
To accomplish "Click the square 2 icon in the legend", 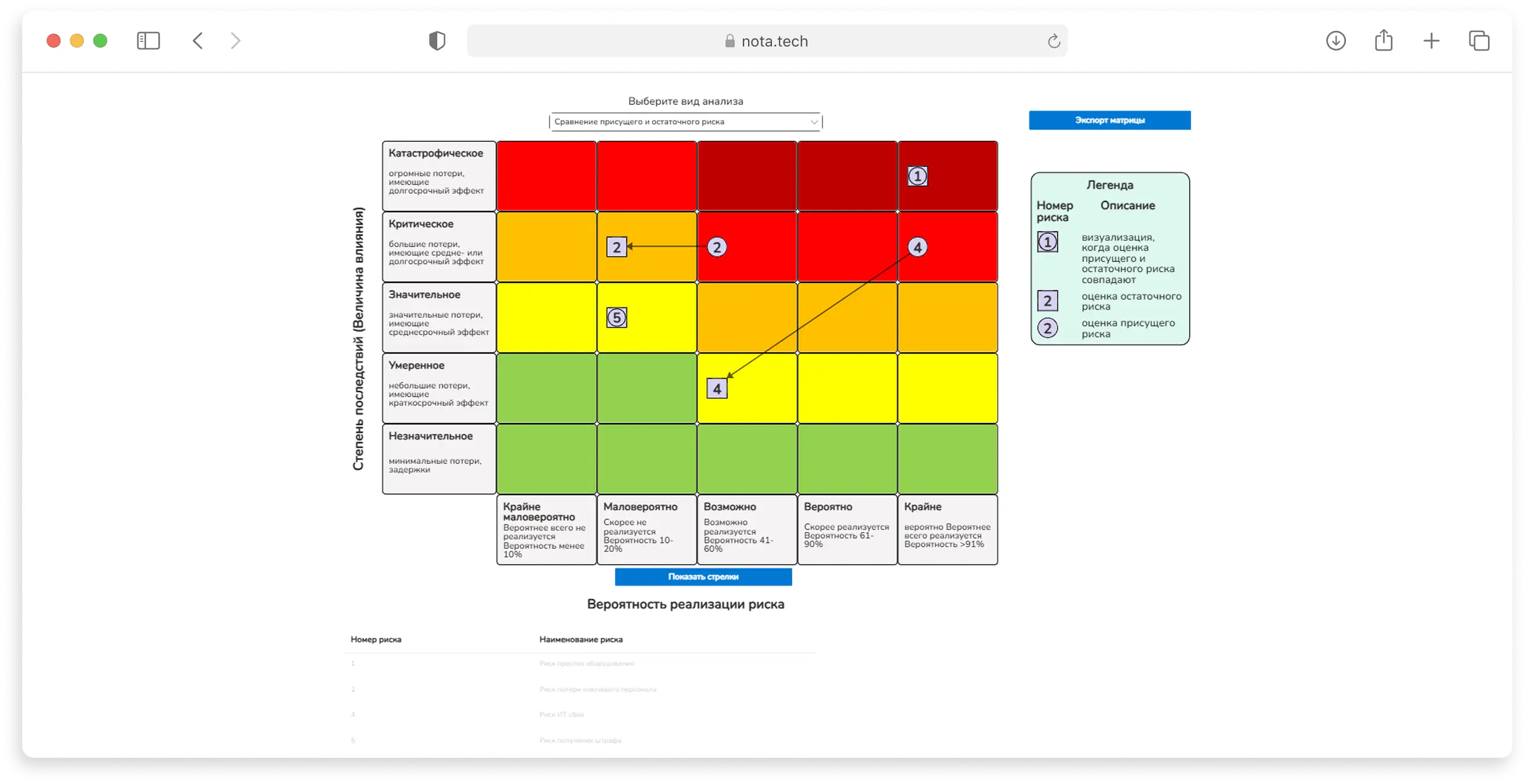I will [1047, 301].
